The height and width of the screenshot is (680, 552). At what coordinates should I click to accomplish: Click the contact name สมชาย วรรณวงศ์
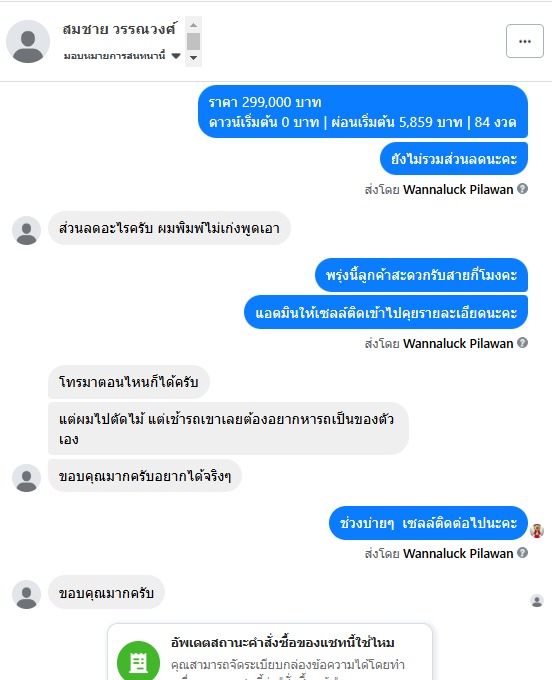click(x=119, y=29)
